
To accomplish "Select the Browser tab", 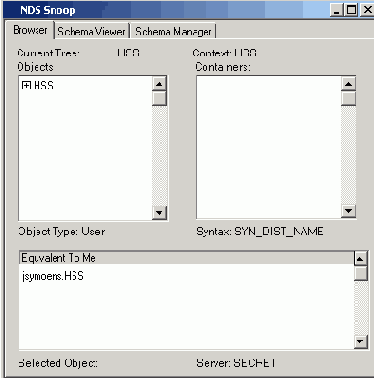I will [30, 30].
